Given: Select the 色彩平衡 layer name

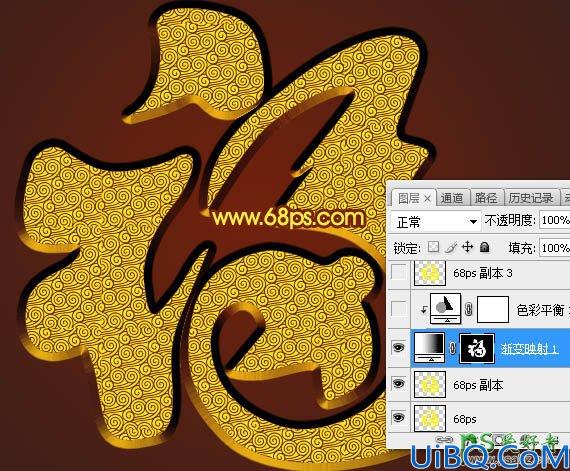Looking at the screenshot, I should (x=541, y=310).
